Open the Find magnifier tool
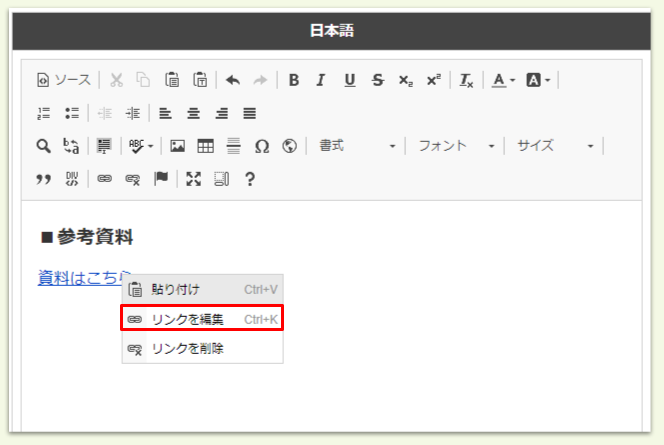The height and width of the screenshot is (445, 664). [44, 146]
